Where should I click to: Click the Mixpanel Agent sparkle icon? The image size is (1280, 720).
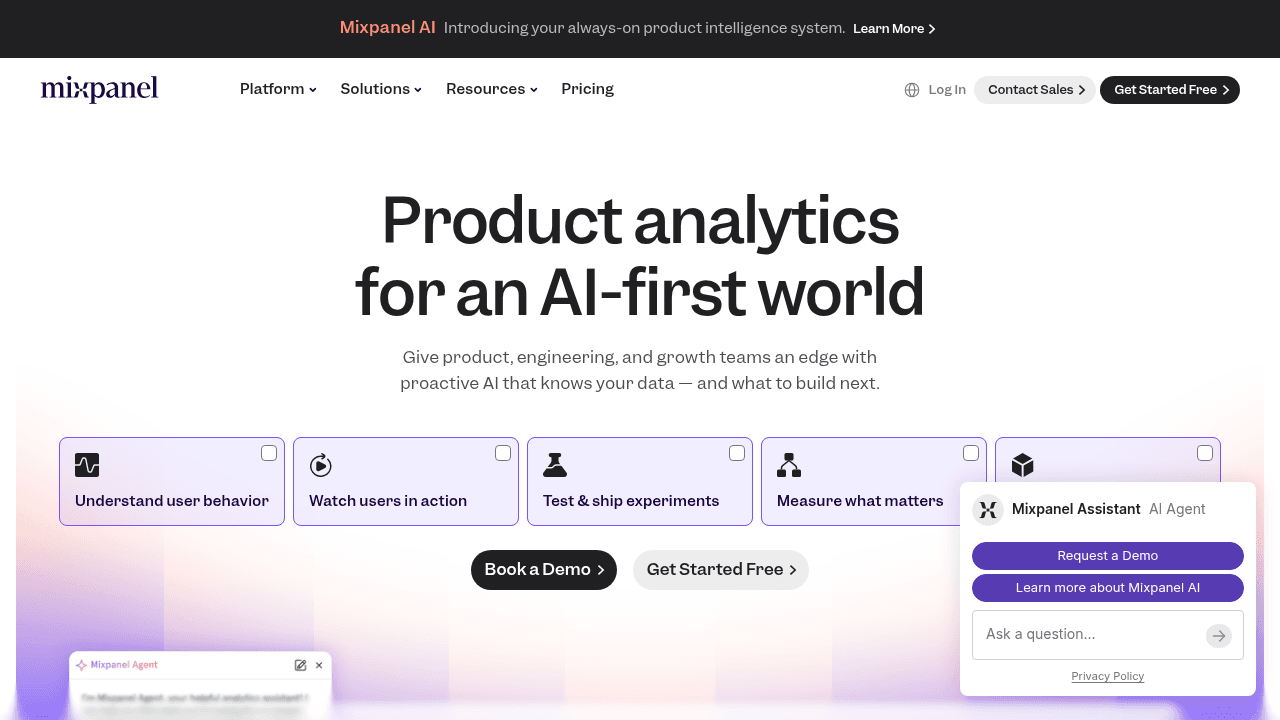(82, 665)
